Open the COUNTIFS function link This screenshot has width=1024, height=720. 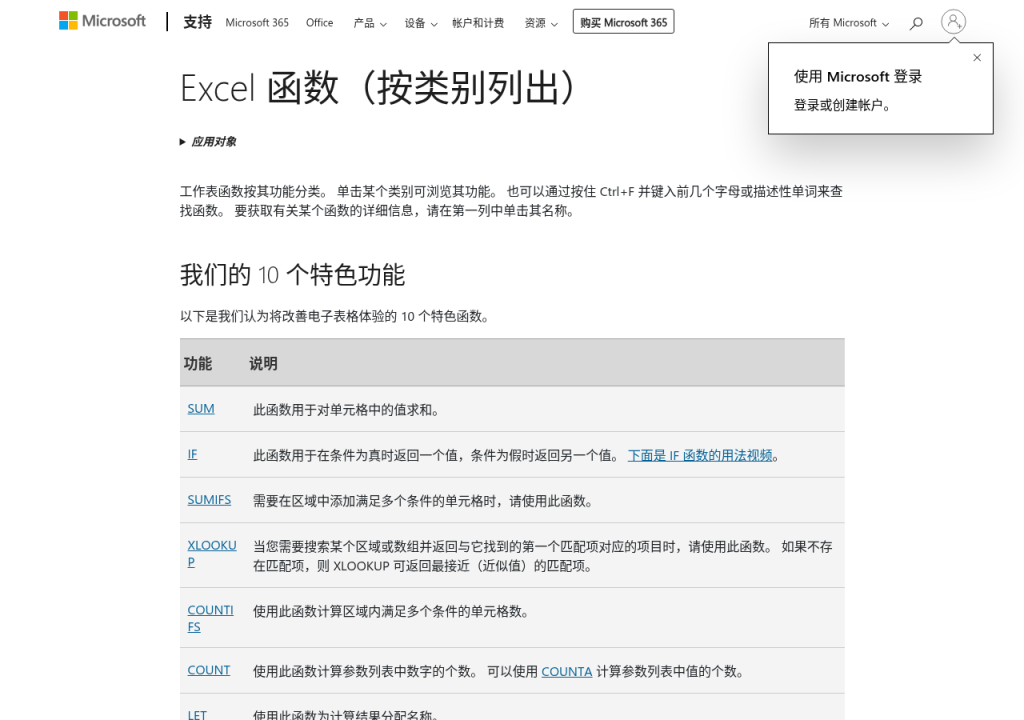coord(210,619)
